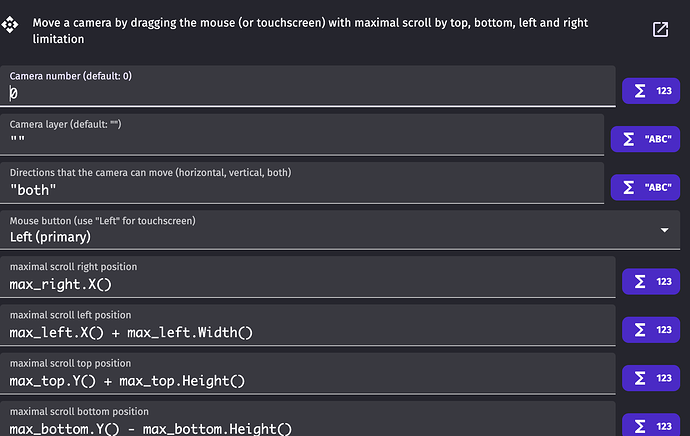Image resolution: width=690 pixels, height=436 pixels.
Task: Focus the Camera number input field
Action: (310, 93)
